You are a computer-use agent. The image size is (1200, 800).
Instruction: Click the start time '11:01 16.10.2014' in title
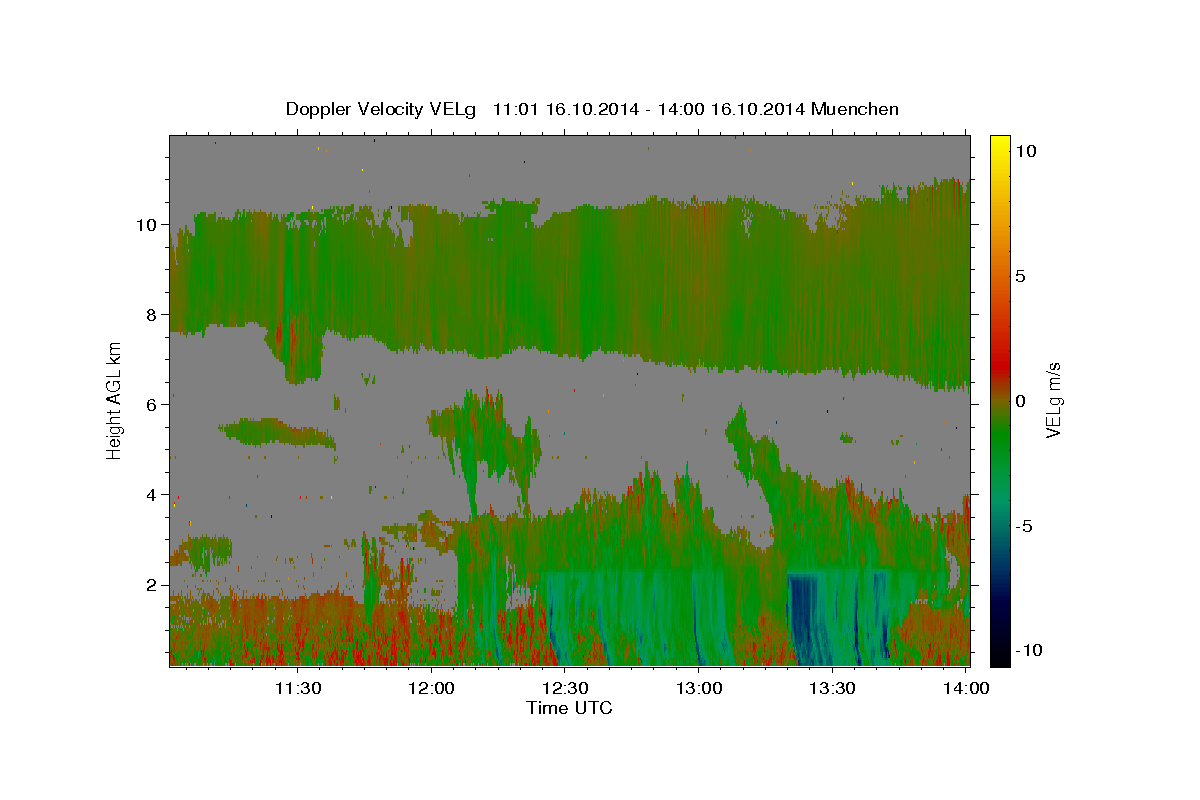tap(565, 109)
